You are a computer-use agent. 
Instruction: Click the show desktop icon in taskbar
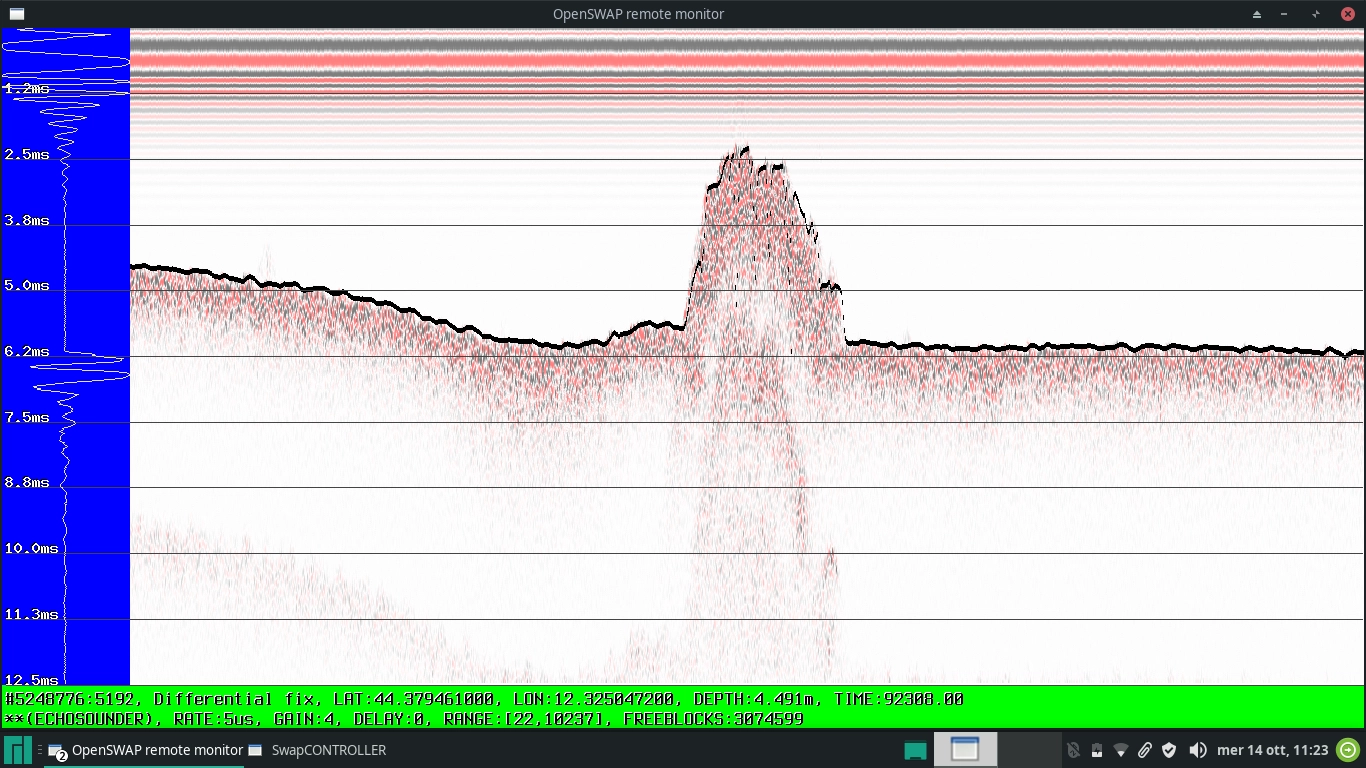point(915,750)
